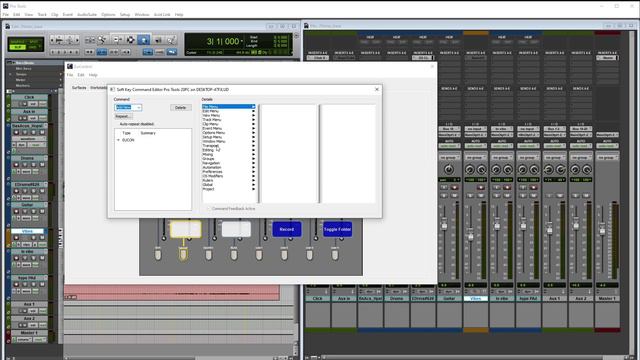Select the Pencil tool in the Edit toolbar
Screen dimensions: 640x360
click(171, 40)
